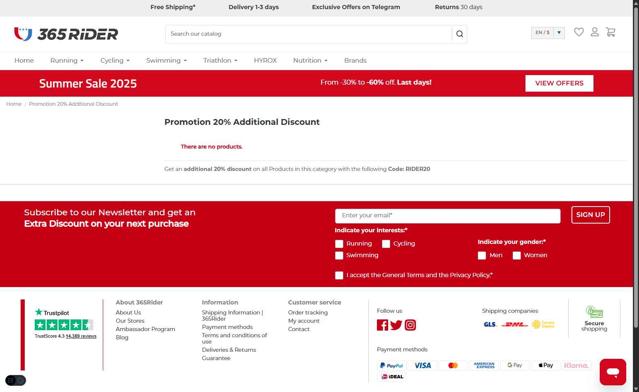This screenshot has width=639, height=392.
Task: Click the 365Rider logo
Action: (66, 34)
